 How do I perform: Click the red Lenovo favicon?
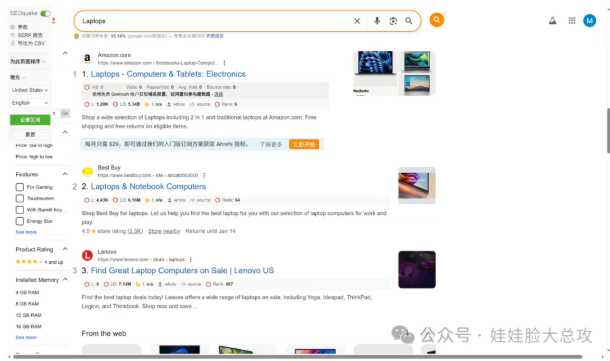pyautogui.click(x=87, y=255)
